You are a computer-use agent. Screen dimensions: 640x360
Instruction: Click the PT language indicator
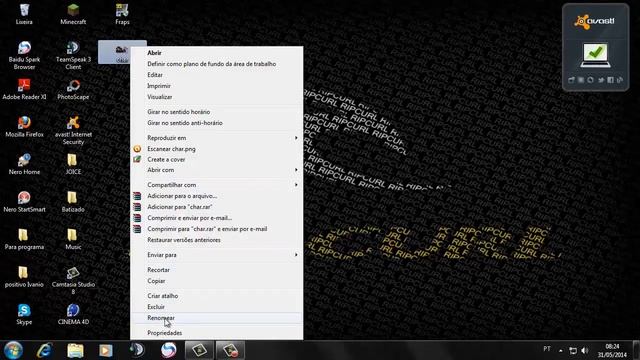[x=547, y=349]
